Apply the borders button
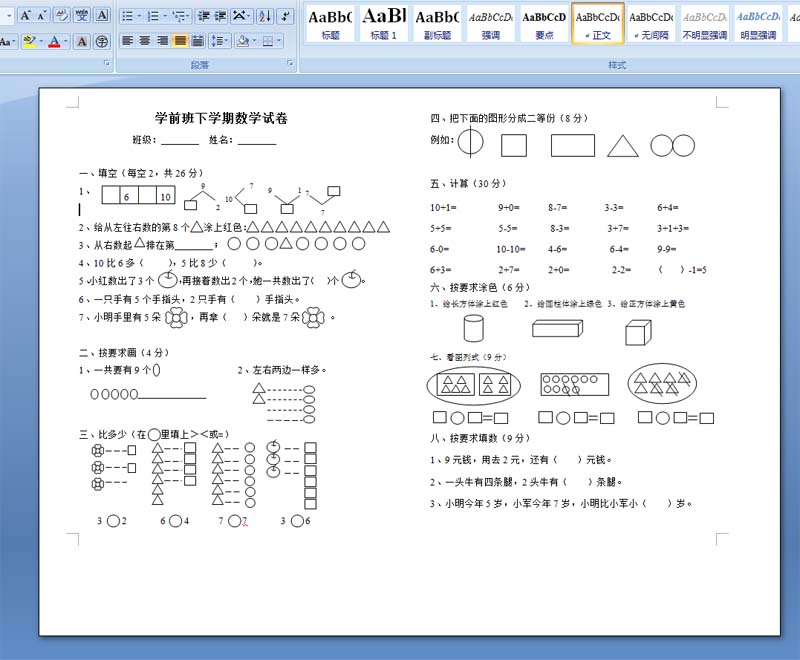The height and width of the screenshot is (660, 800). [x=267, y=41]
